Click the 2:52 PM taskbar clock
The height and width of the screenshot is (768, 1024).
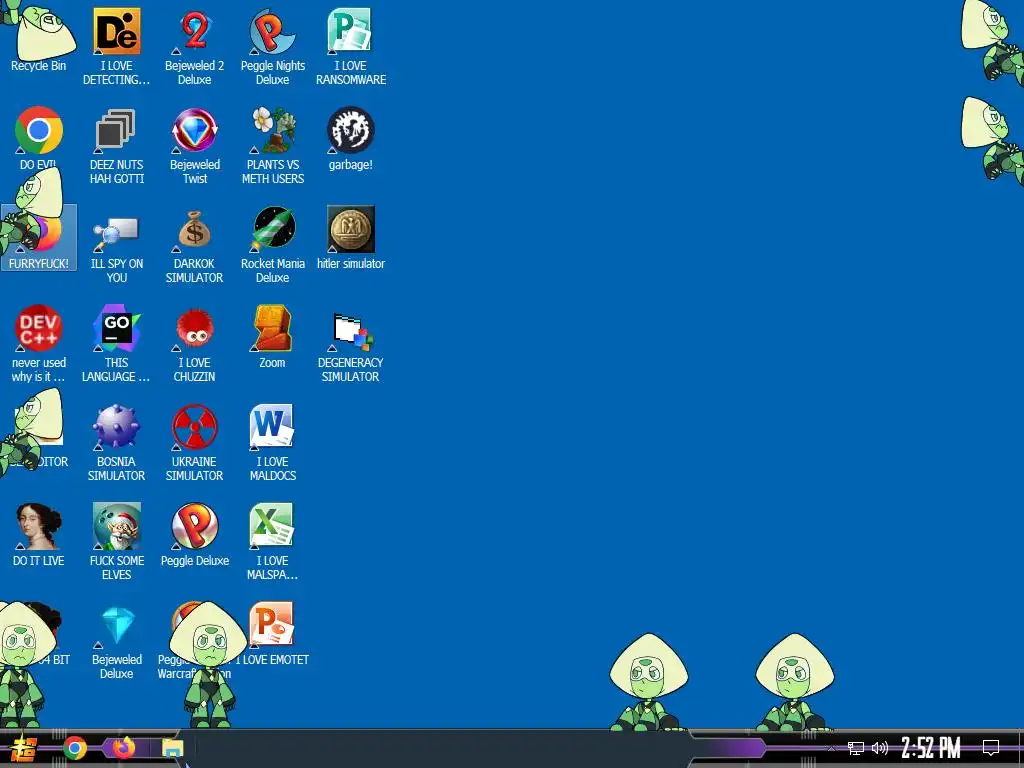pyautogui.click(x=931, y=748)
